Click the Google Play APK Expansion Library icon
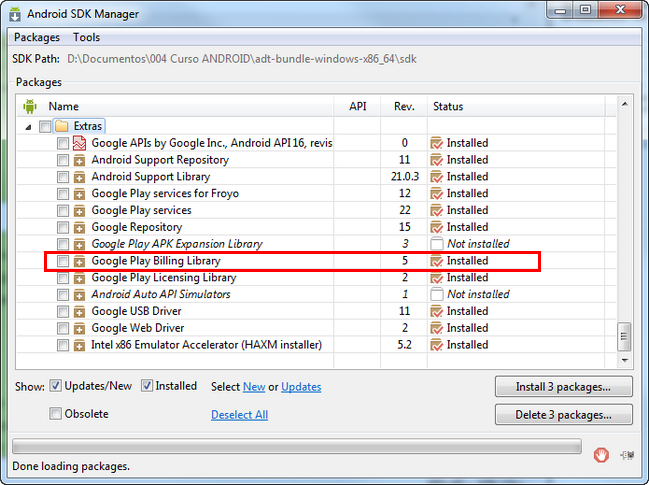Screen dimensions: 649x485 point(79,244)
